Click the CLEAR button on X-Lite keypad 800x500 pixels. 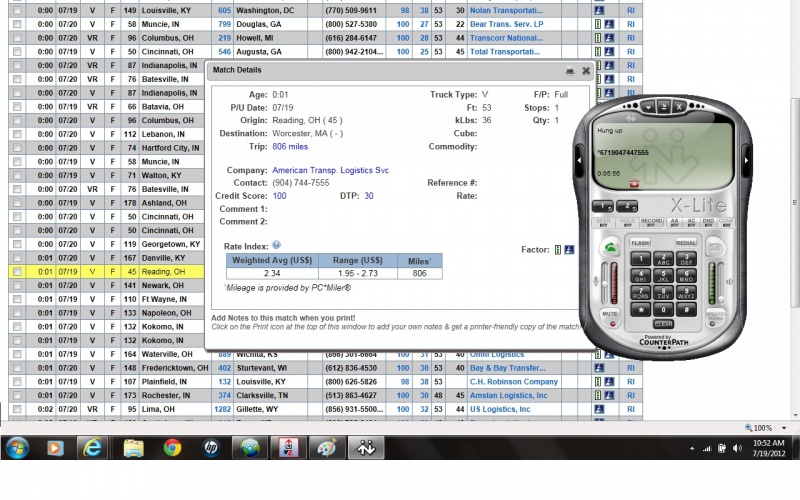tap(663, 324)
